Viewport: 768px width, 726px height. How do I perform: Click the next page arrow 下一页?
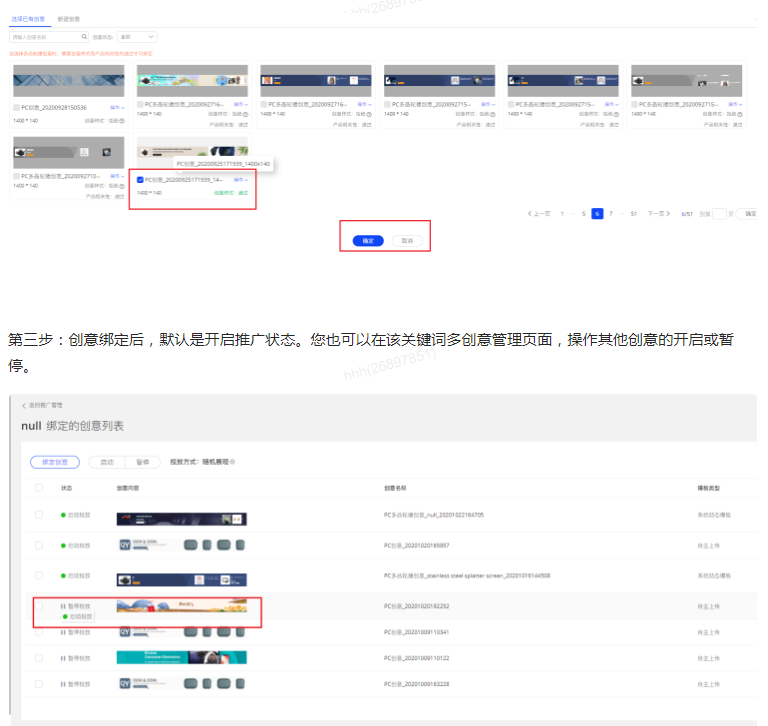pos(658,214)
